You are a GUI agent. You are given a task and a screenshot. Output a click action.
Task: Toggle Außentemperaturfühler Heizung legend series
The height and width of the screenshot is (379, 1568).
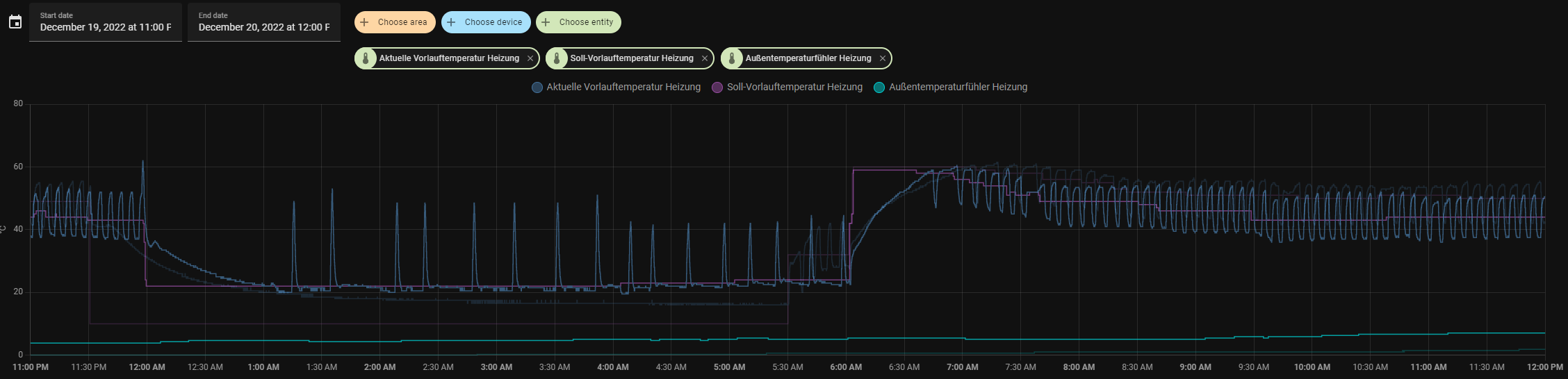tap(950, 87)
